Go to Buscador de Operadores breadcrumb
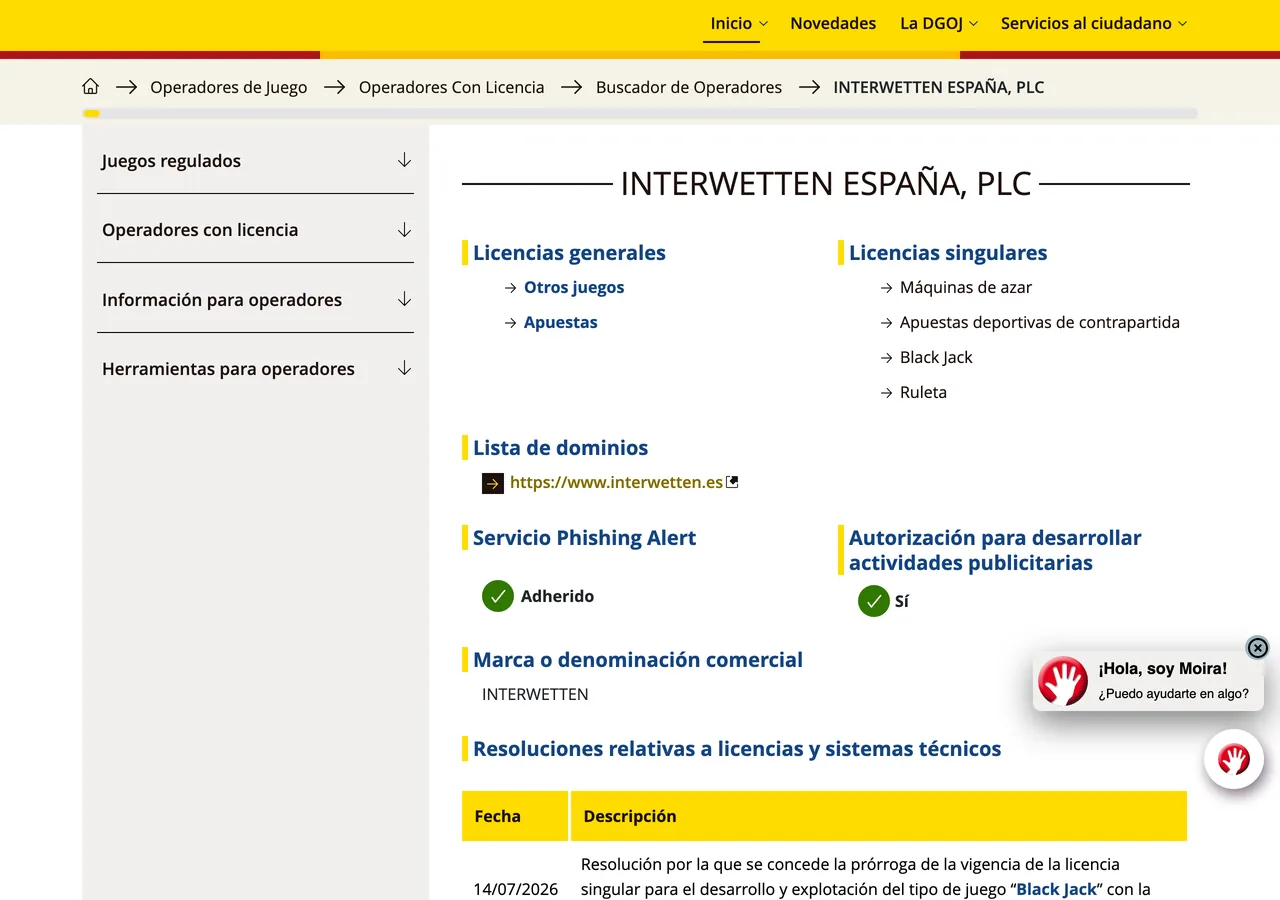This screenshot has height=900, width=1280. [x=689, y=87]
